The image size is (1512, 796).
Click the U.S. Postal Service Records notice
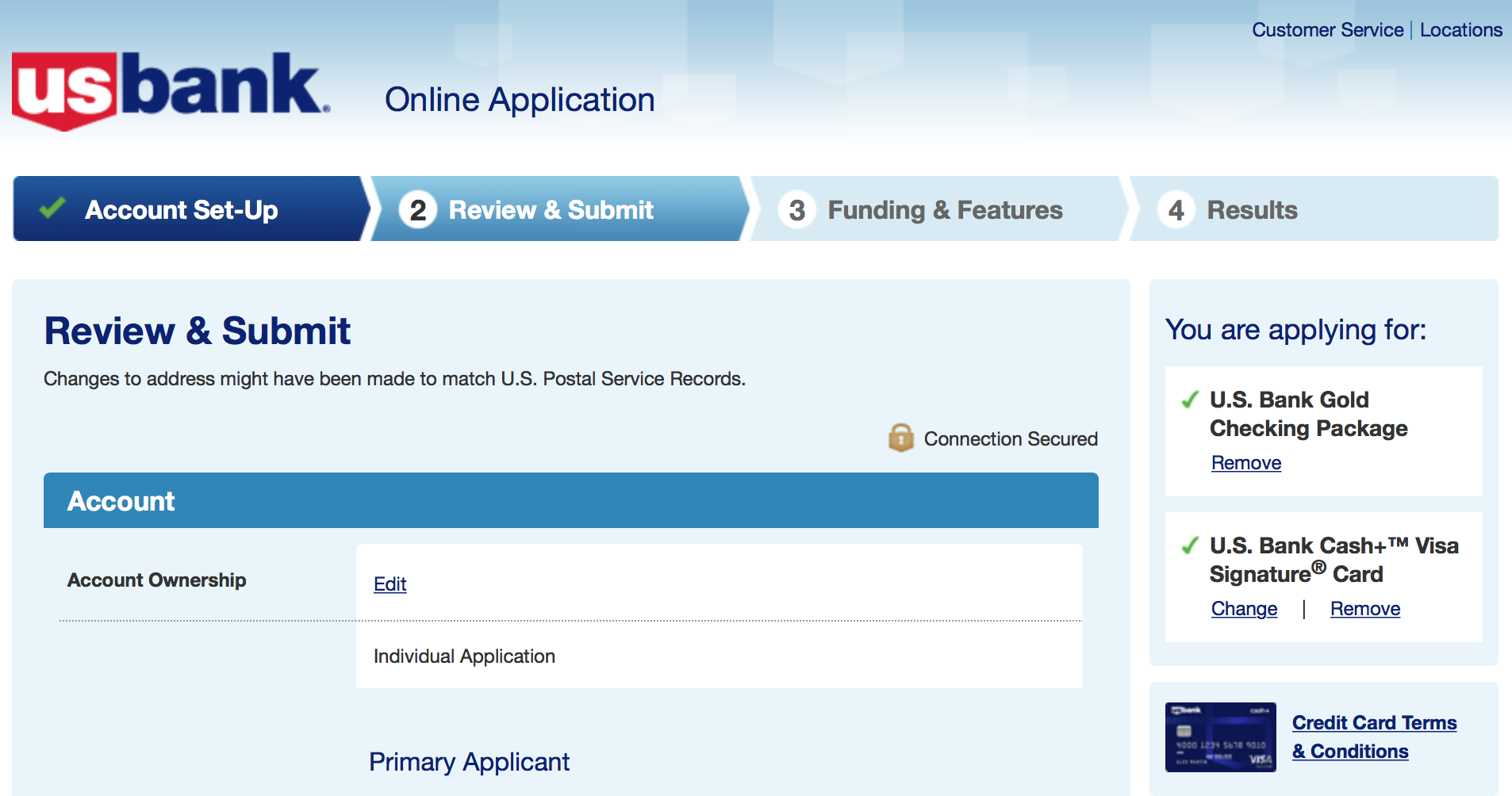394,379
